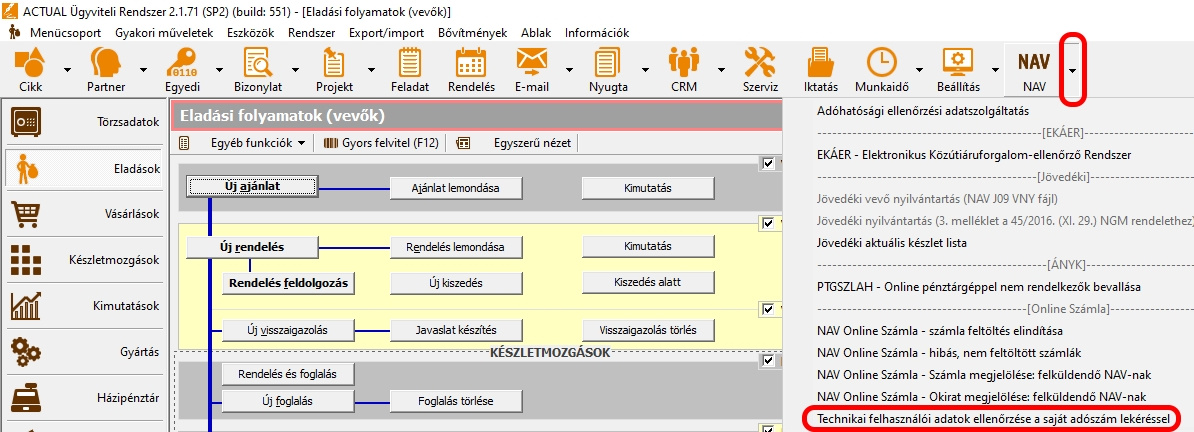Viewport: 1194px width, 432px height.
Task: Expand the Cikk dropdown arrow
Action: pos(67,69)
